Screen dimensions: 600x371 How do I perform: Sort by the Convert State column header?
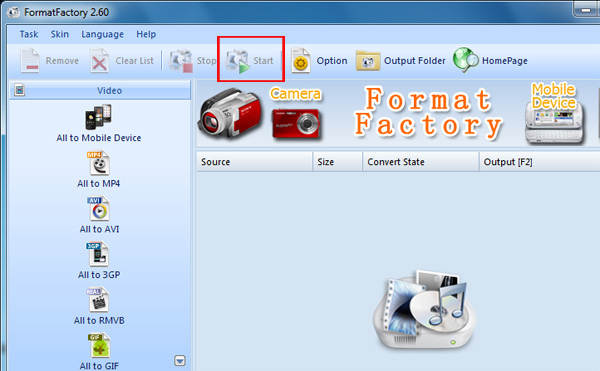(x=421, y=162)
